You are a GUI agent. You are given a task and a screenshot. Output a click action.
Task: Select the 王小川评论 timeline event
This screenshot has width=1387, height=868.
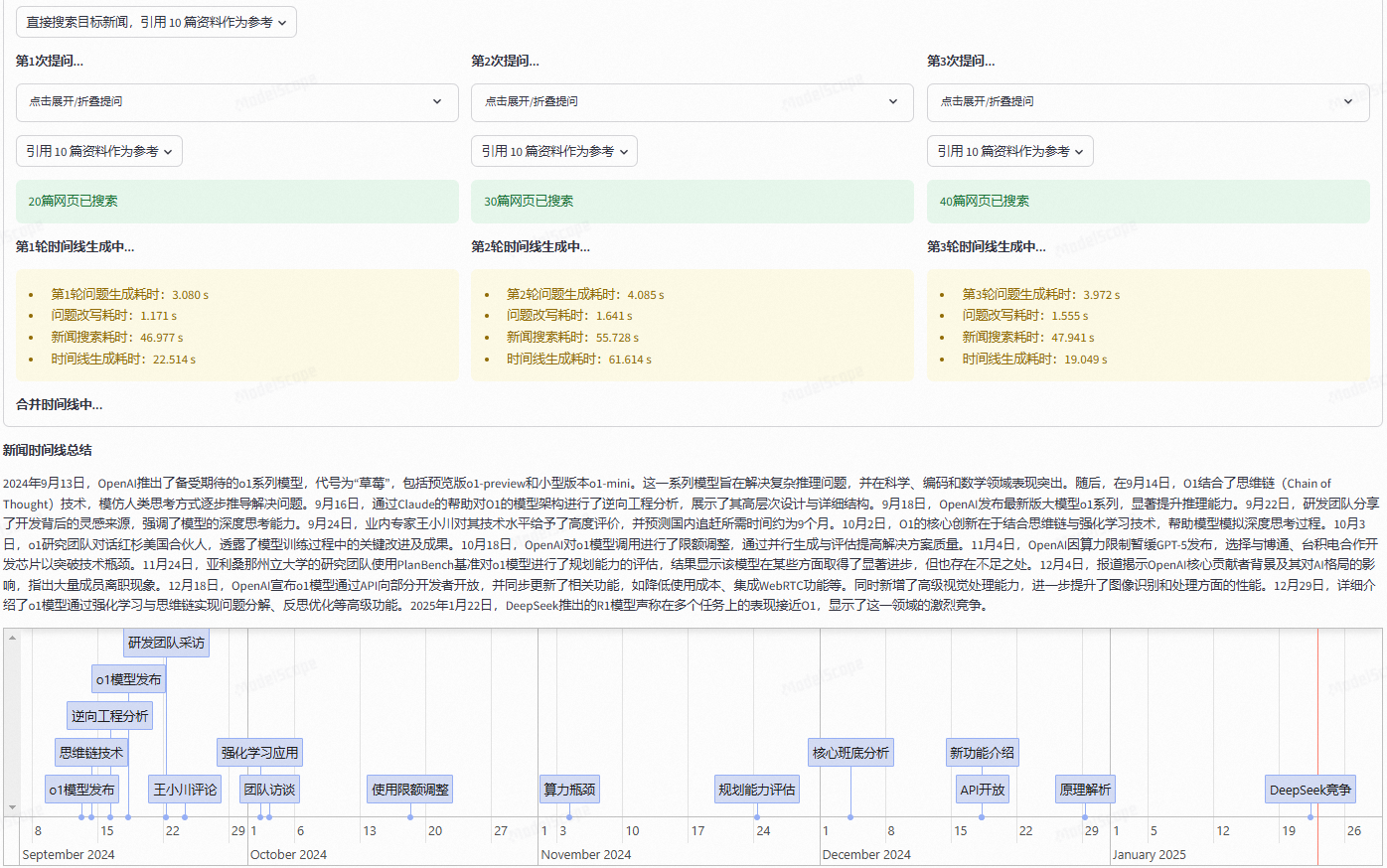click(185, 790)
